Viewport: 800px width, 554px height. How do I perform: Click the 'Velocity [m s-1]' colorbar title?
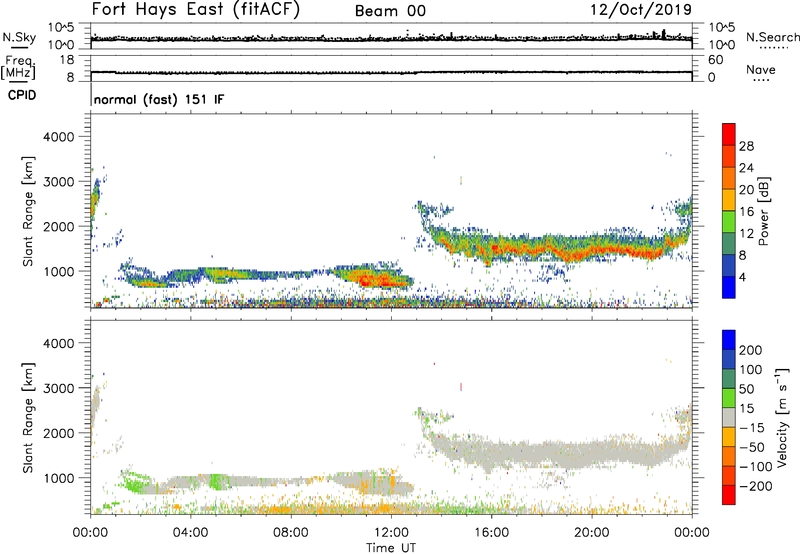point(782,417)
